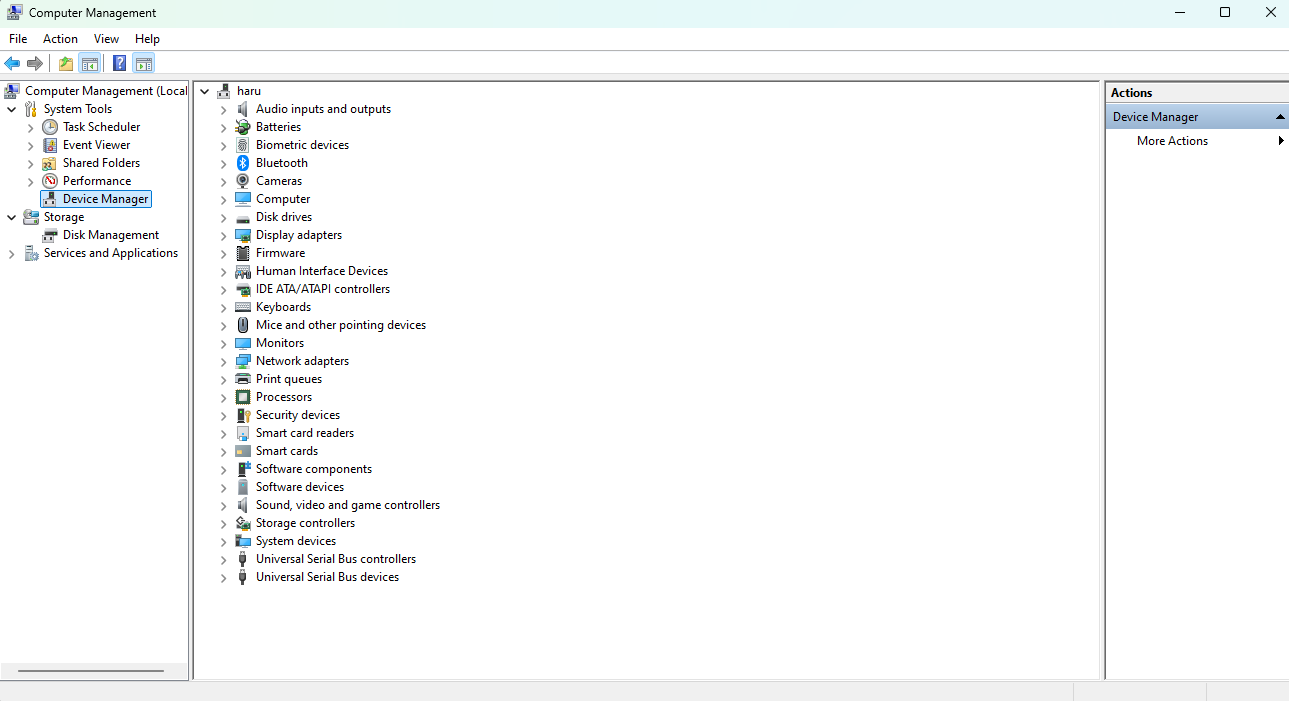This screenshot has height=701, width=1289.
Task: Click the blue Help question mark icon
Action: (x=119, y=64)
